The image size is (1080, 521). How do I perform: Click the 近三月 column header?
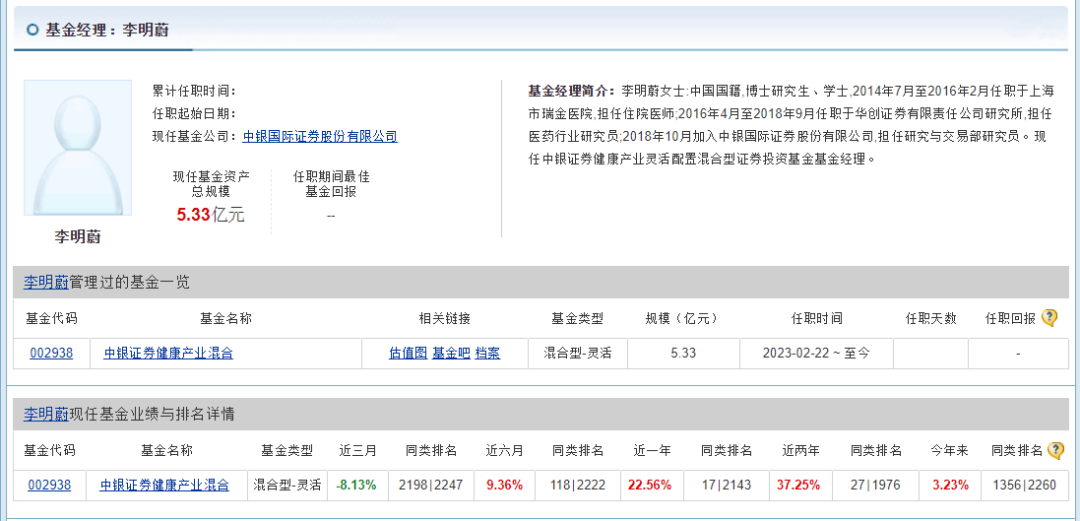point(358,451)
